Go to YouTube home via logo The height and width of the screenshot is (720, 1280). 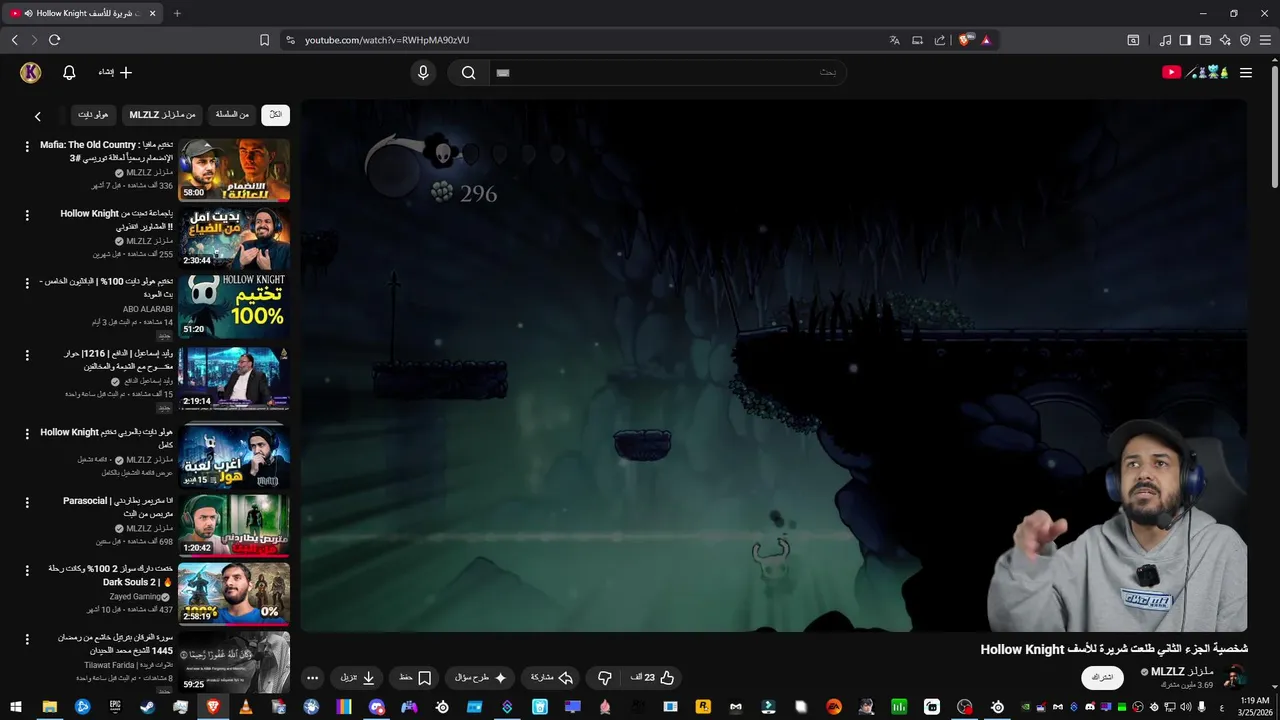point(1196,72)
